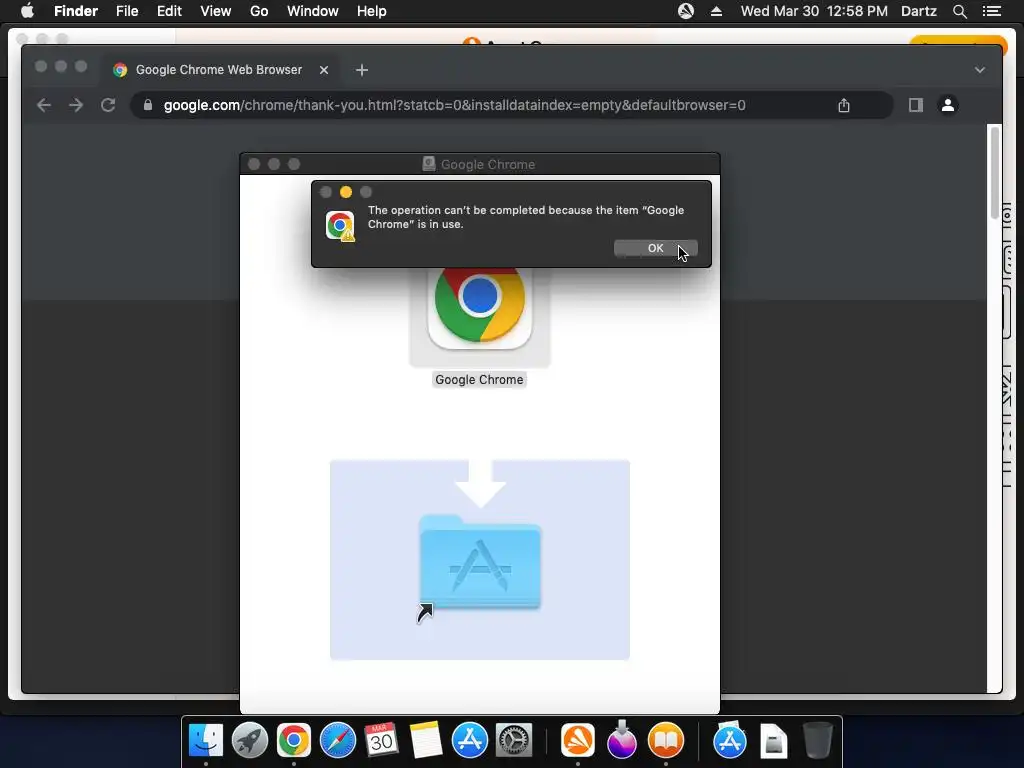Click the Dartz user name in menu bar
Screen dimensions: 1024x768
919,11
